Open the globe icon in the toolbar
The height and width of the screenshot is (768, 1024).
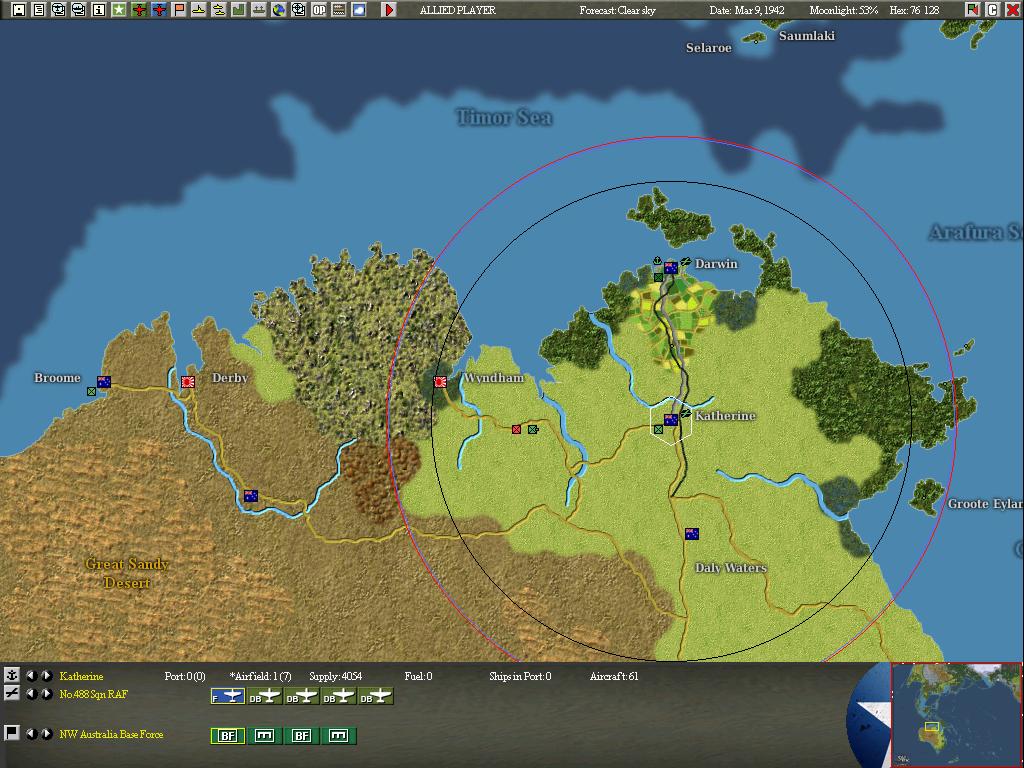(278, 10)
